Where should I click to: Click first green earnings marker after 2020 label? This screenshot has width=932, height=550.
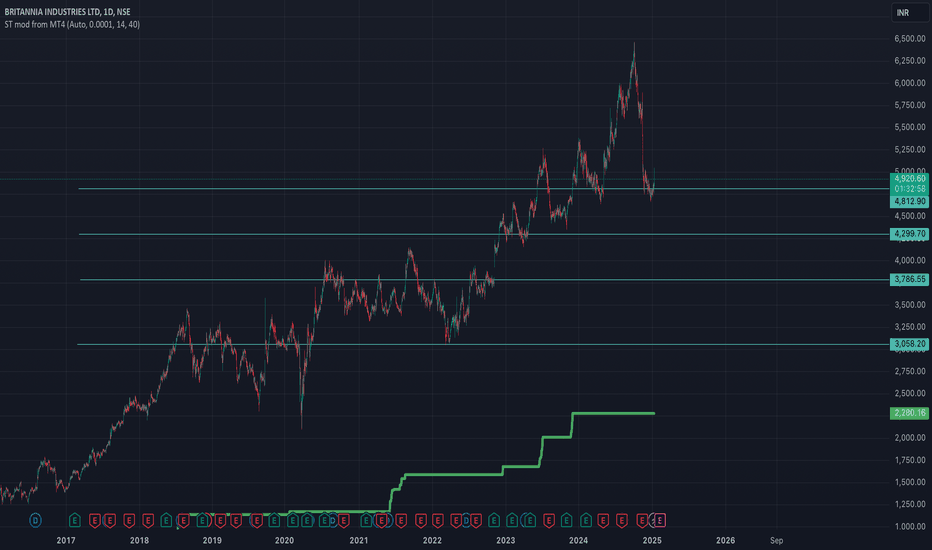point(292,520)
